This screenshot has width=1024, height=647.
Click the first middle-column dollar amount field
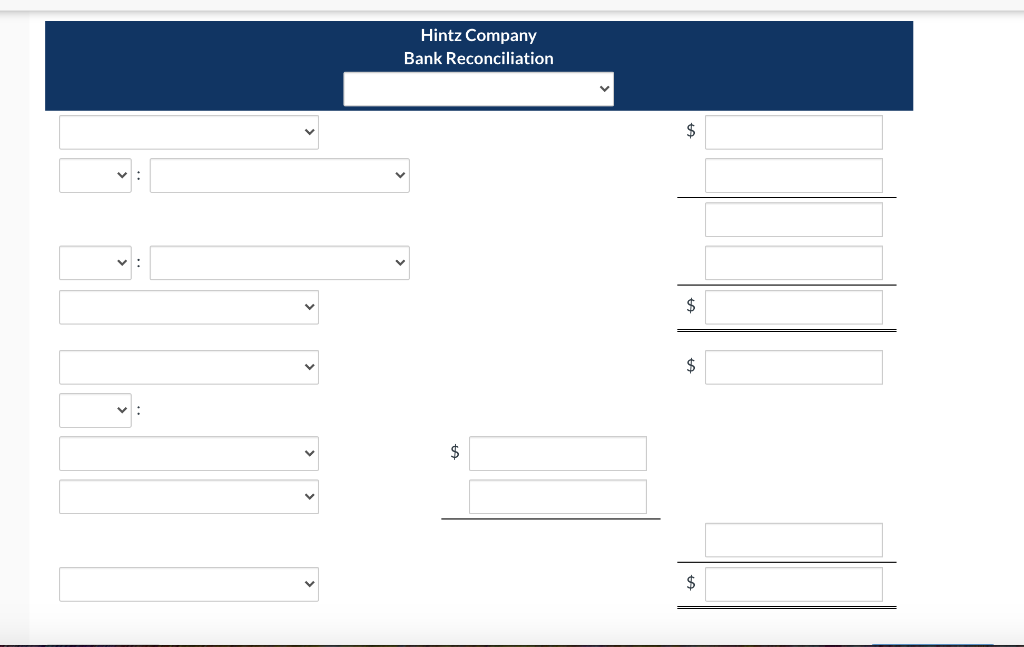tap(557, 453)
